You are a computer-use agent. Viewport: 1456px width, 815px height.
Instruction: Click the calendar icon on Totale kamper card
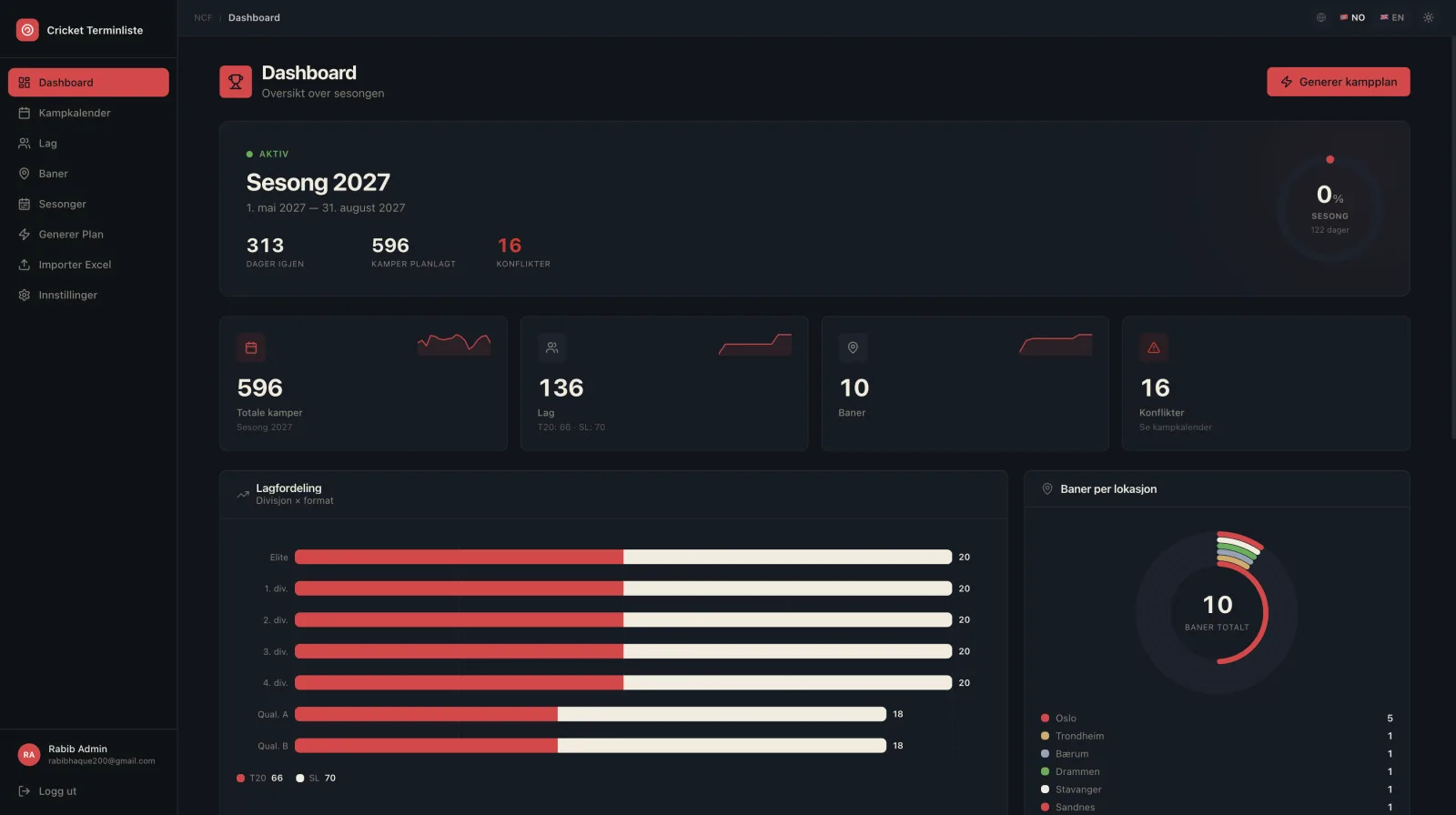pyautogui.click(x=251, y=347)
